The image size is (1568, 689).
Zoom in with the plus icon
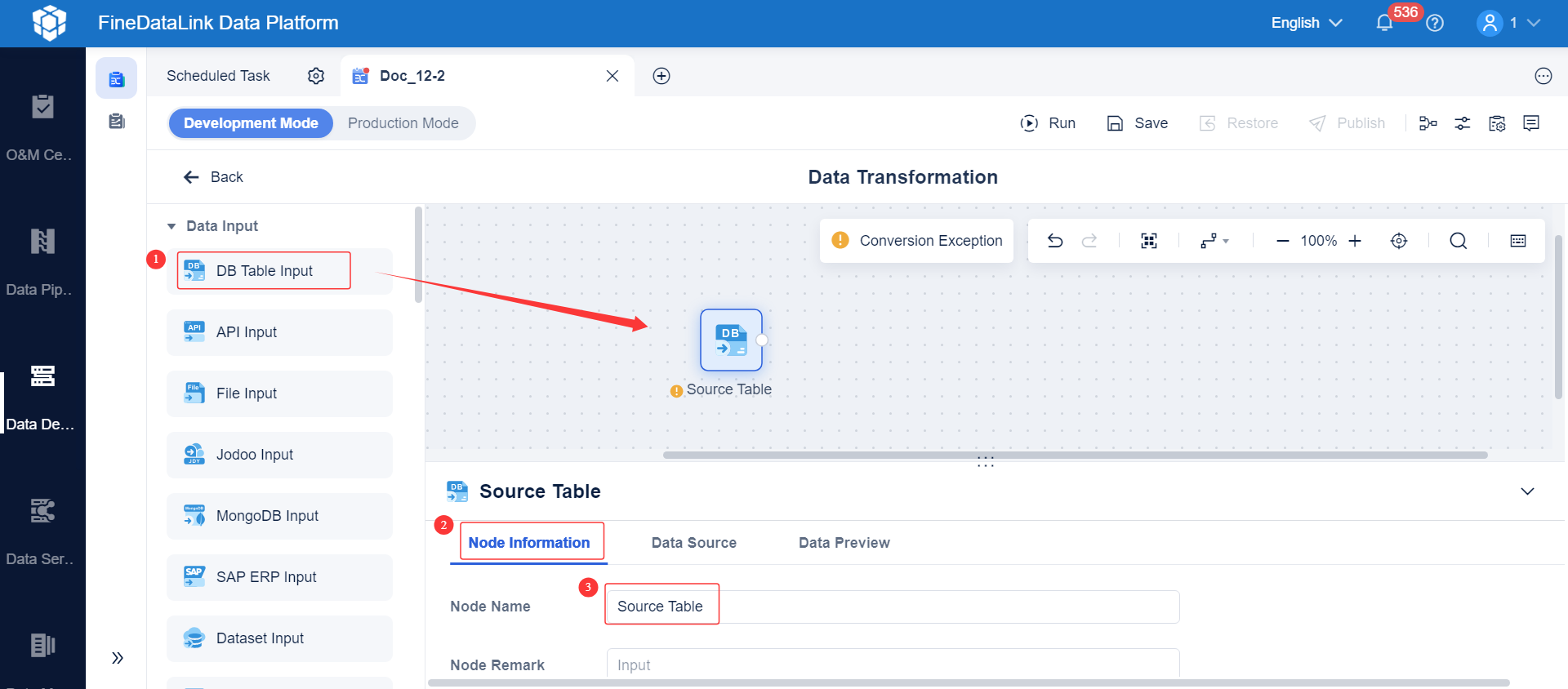[1355, 241]
